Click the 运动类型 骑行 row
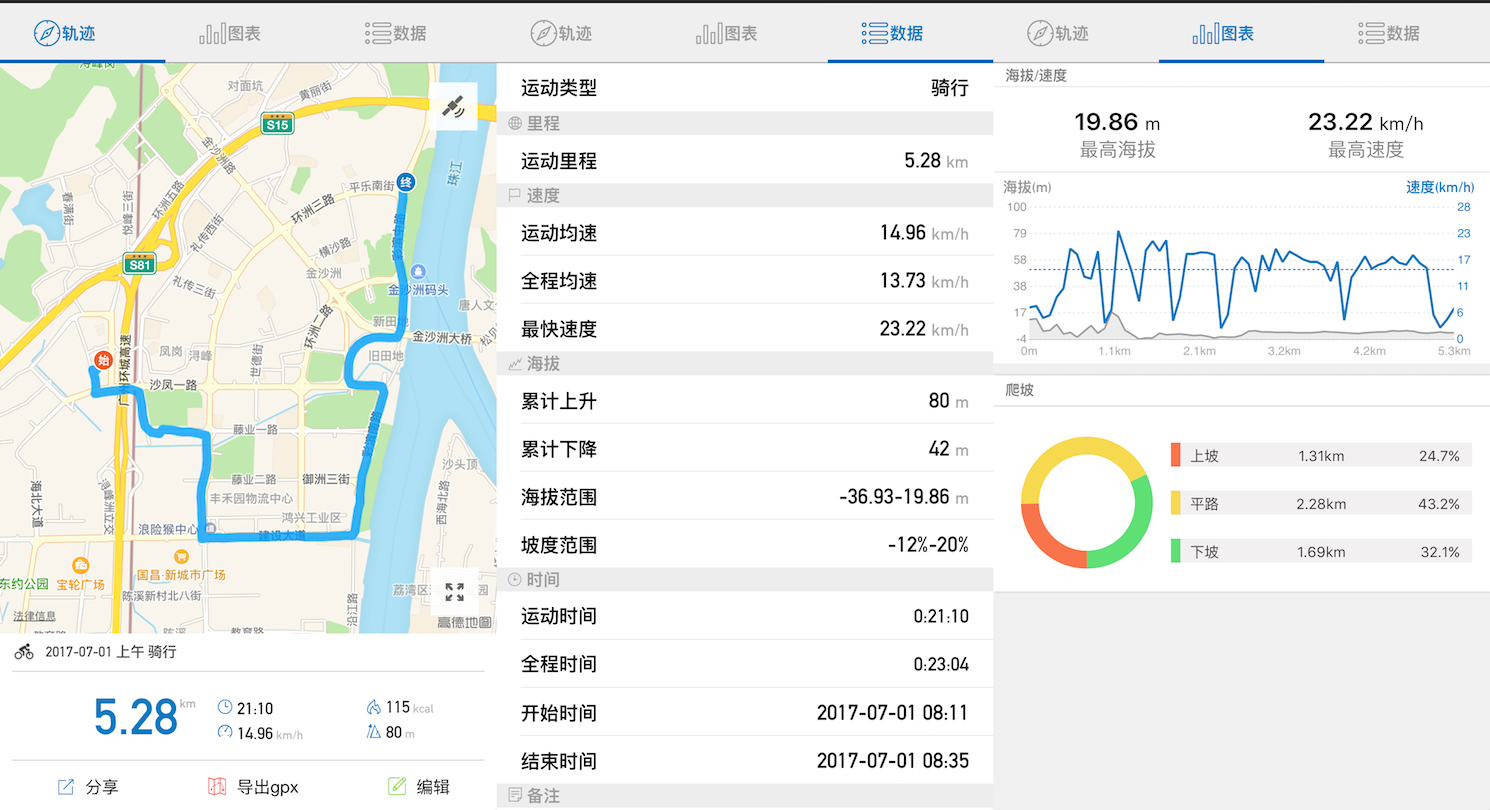 click(x=745, y=88)
